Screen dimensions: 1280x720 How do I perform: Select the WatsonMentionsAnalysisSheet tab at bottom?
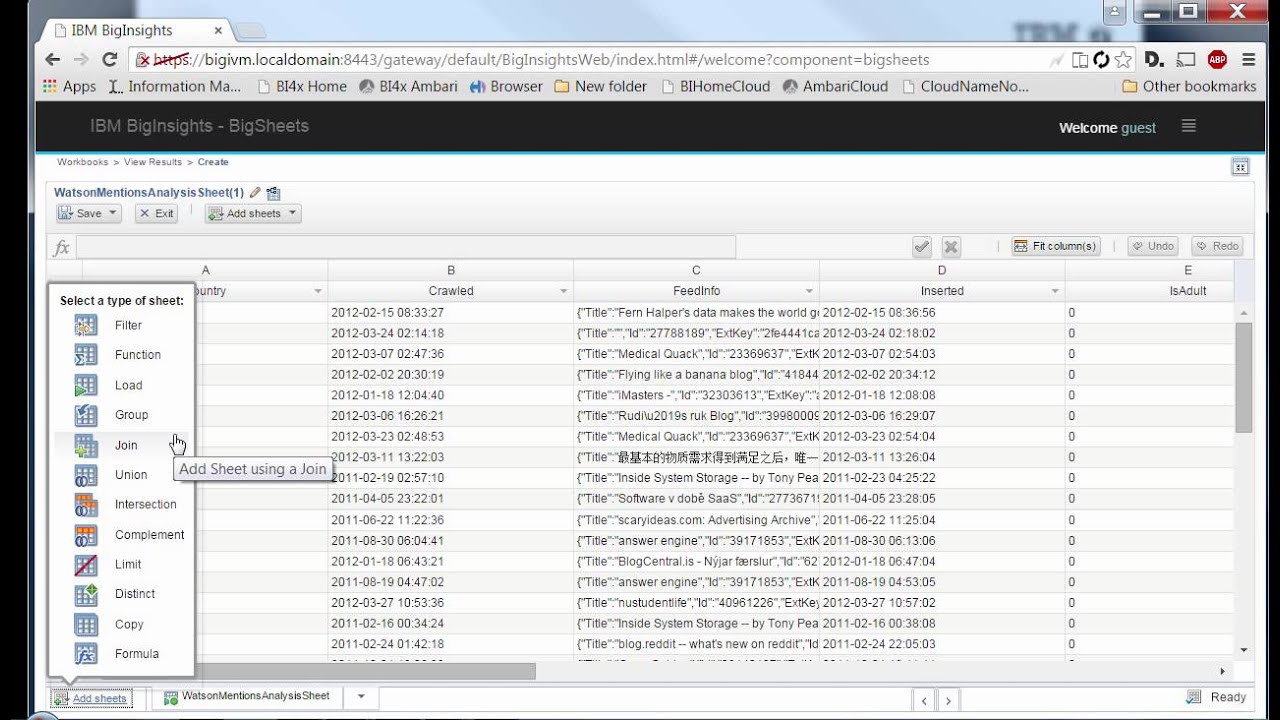click(247, 696)
